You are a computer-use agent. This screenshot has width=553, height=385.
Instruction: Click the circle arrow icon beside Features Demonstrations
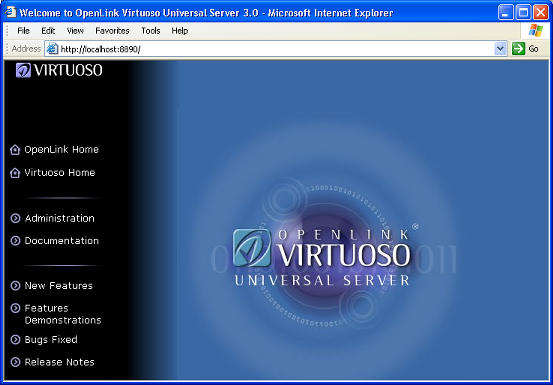pyautogui.click(x=15, y=308)
